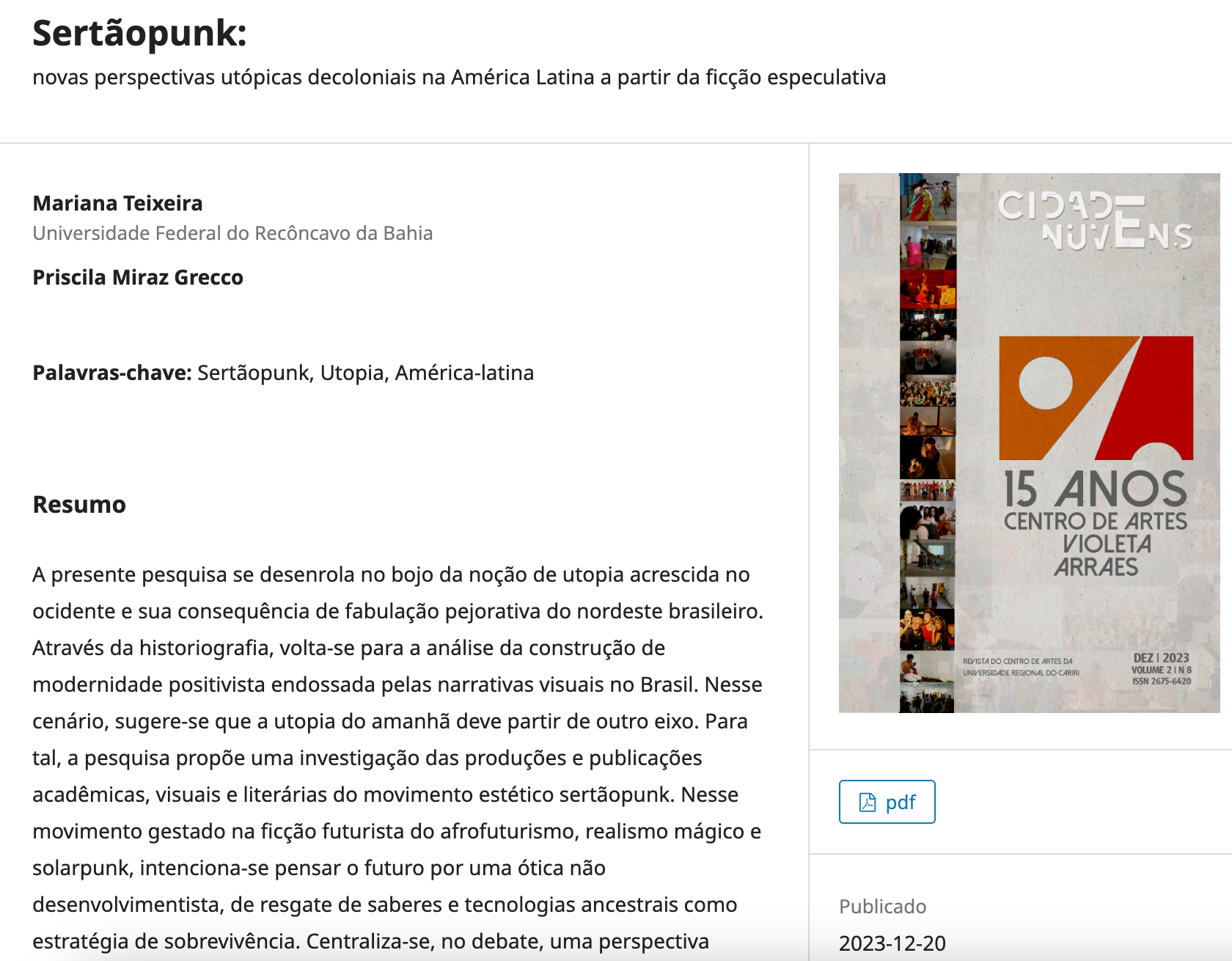Click the Palavras-chave label

pos(112,373)
